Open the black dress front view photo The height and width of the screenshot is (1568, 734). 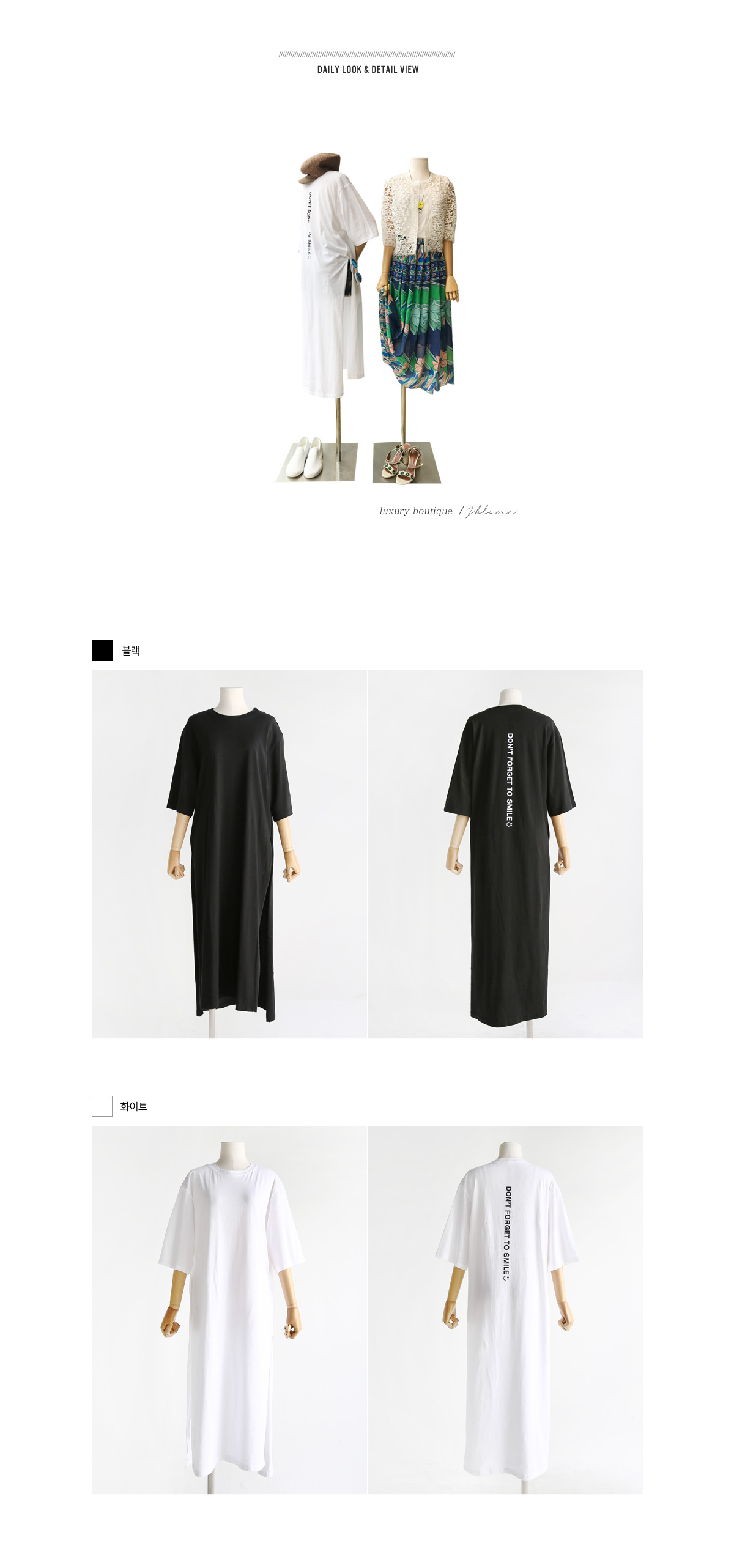point(229,854)
